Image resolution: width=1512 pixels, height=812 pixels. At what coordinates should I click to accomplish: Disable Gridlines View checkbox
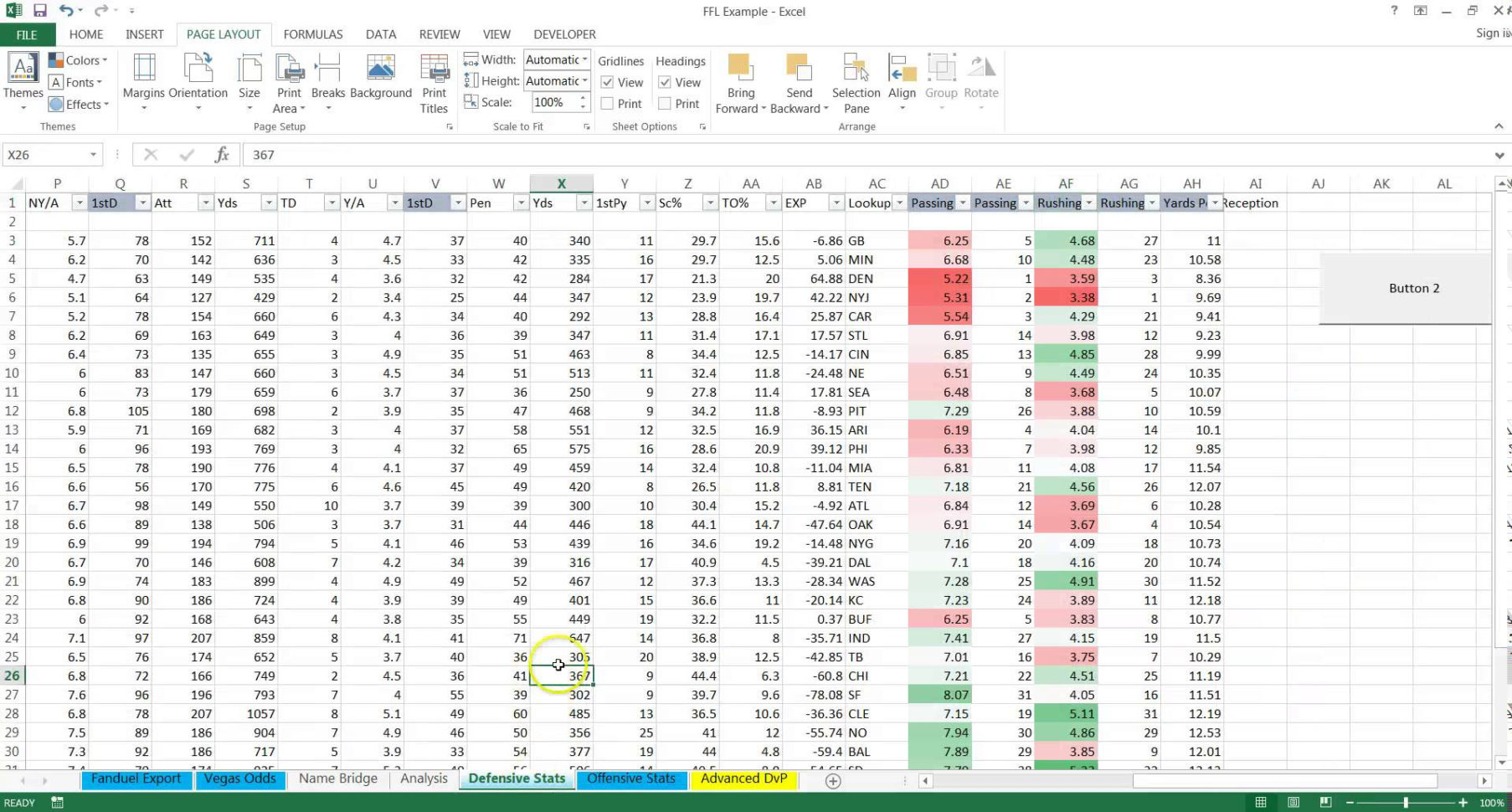[x=607, y=82]
